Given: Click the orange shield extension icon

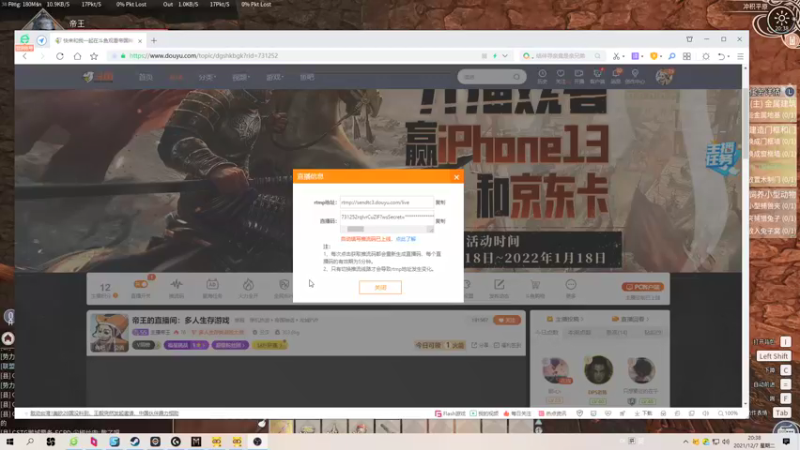Looking at the screenshot, I should 654,56.
